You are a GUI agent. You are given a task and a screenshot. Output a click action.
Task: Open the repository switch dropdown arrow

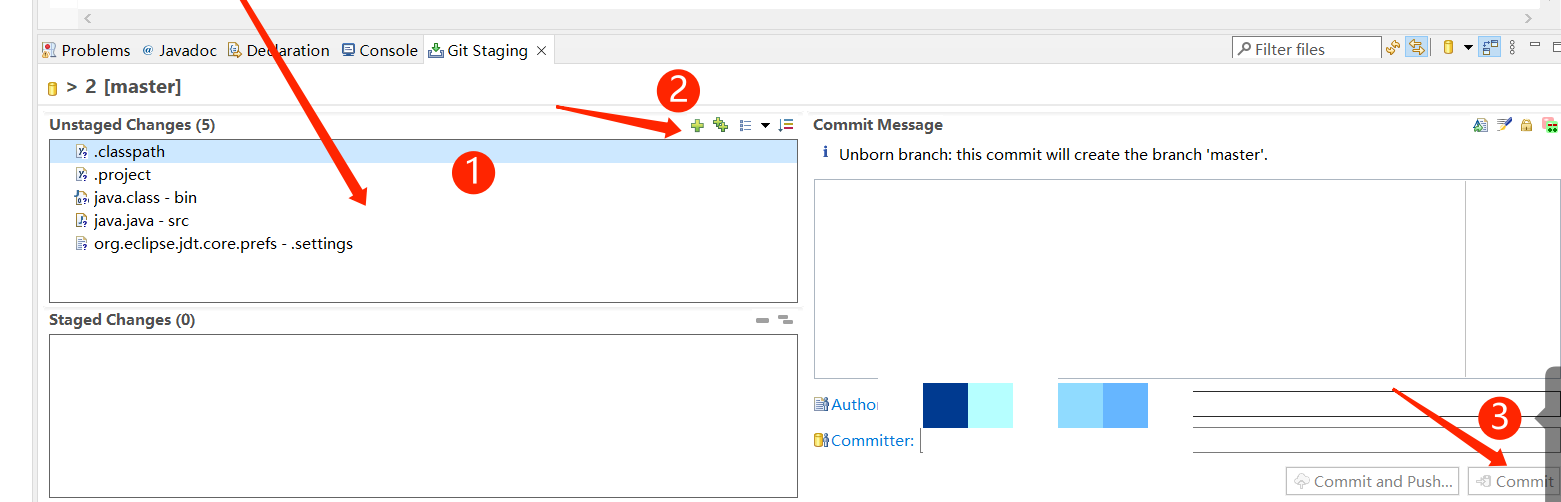click(1468, 48)
